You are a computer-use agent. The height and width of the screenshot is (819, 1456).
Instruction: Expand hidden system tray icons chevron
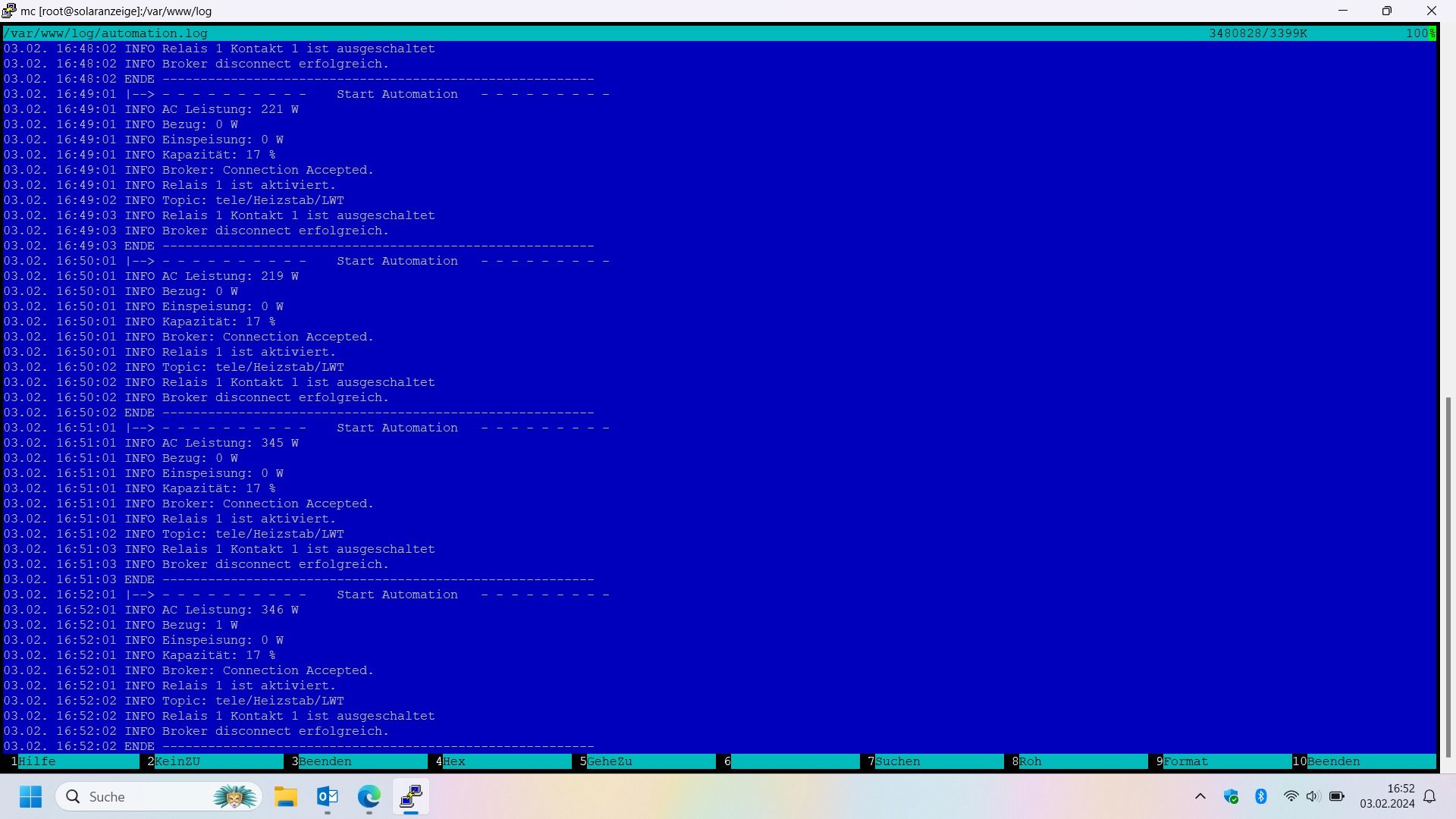pyautogui.click(x=1200, y=796)
